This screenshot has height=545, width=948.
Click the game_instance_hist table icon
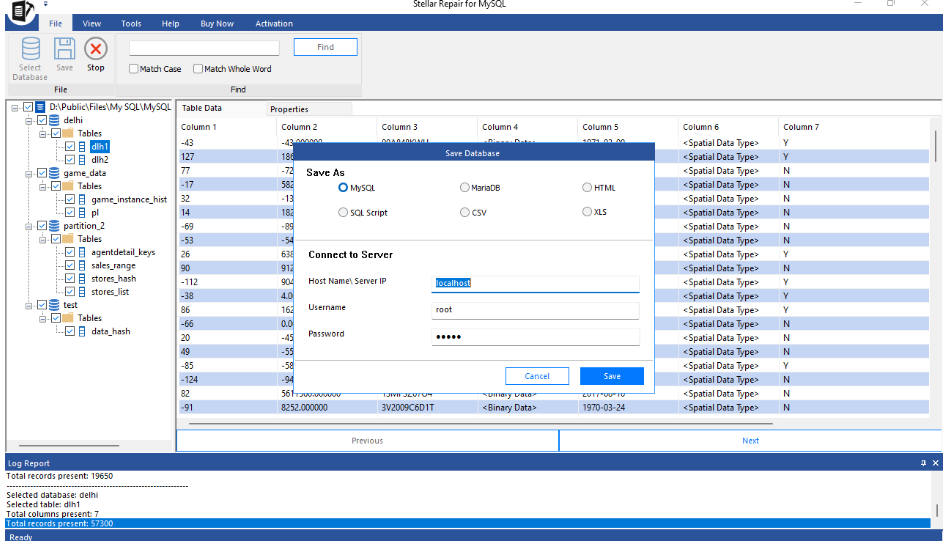(x=82, y=200)
